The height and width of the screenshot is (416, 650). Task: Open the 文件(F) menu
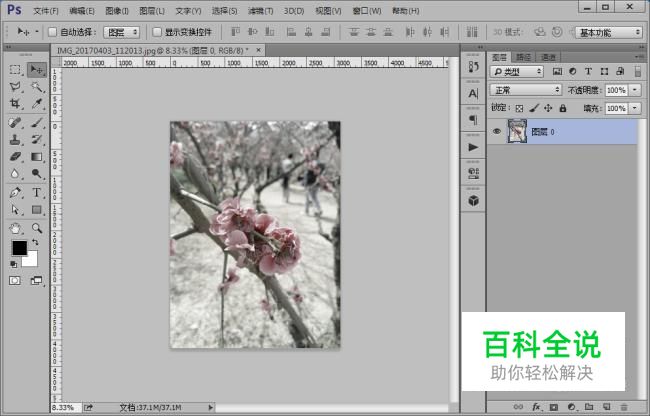pyautogui.click(x=46, y=11)
